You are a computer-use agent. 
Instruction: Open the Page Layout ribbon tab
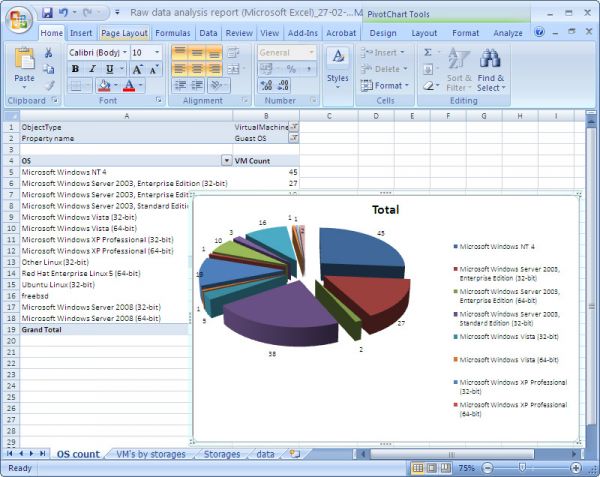pyautogui.click(x=124, y=33)
